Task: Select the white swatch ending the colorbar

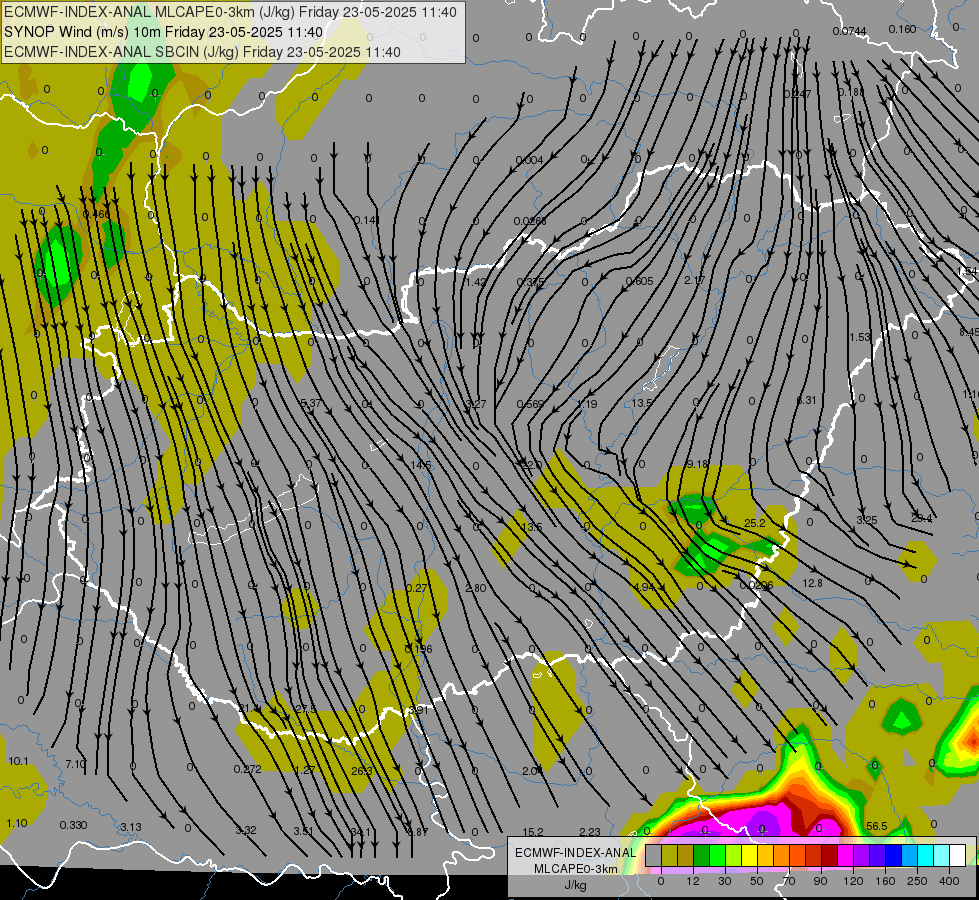Action: [x=958, y=855]
